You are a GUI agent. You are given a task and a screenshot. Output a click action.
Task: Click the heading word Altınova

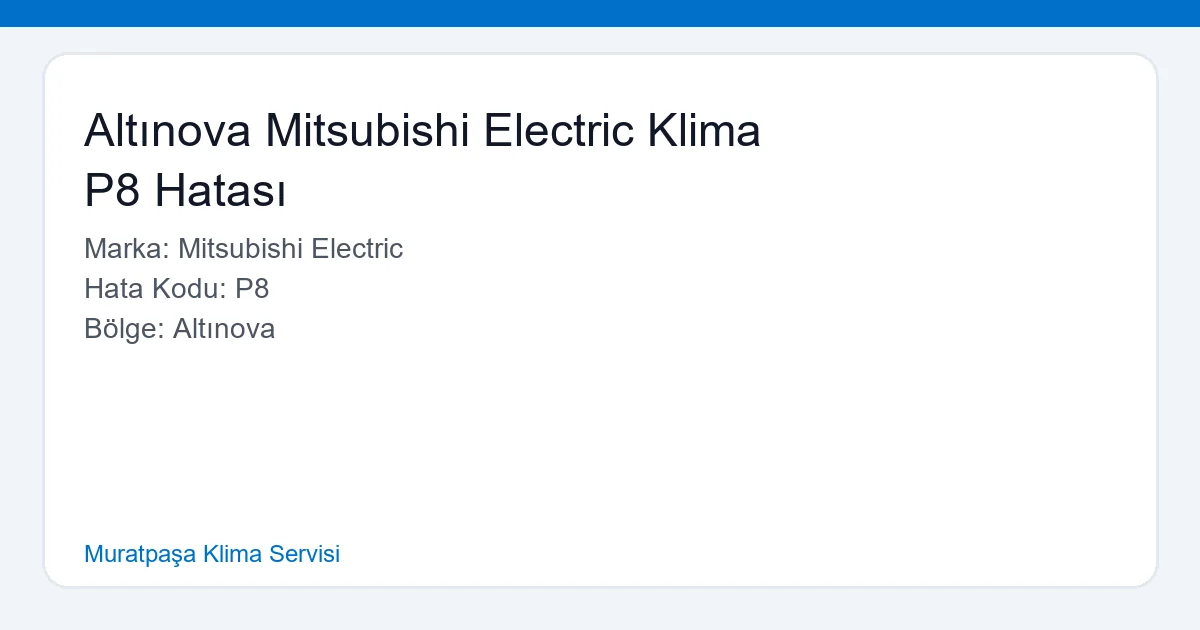165,130
